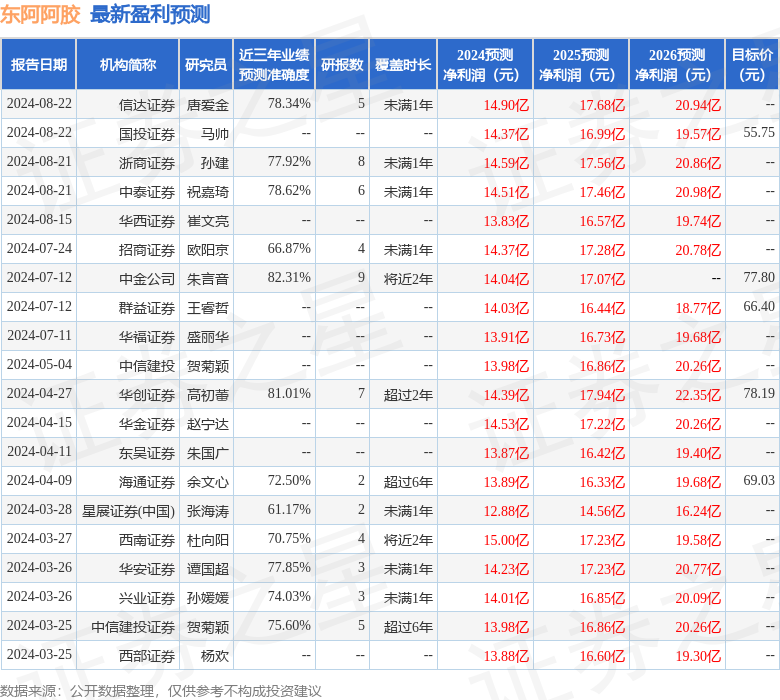Click the 研报数 column header
Viewport: 780px width, 700px height.
pos(342,65)
